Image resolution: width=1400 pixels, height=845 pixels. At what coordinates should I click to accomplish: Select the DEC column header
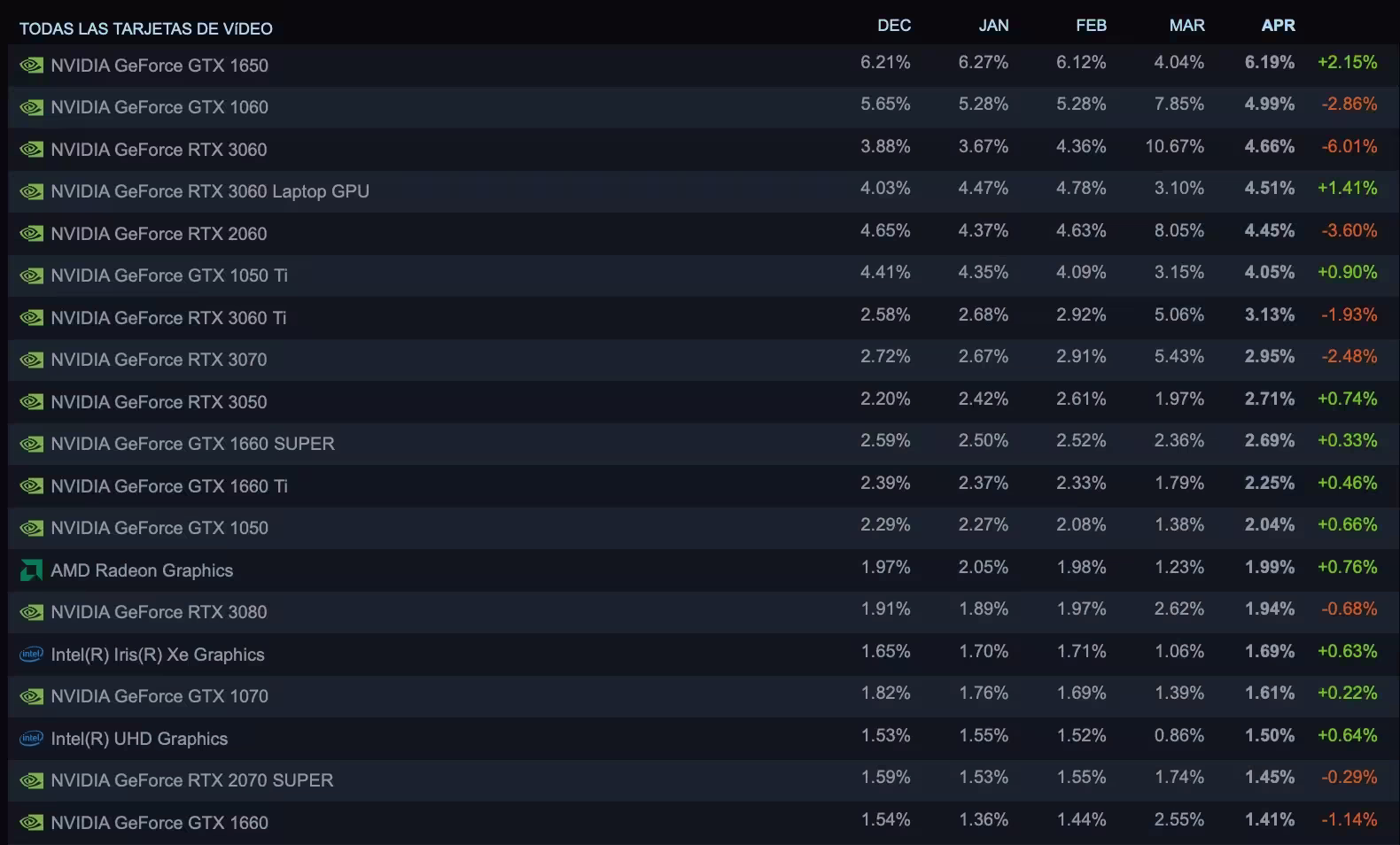[894, 26]
